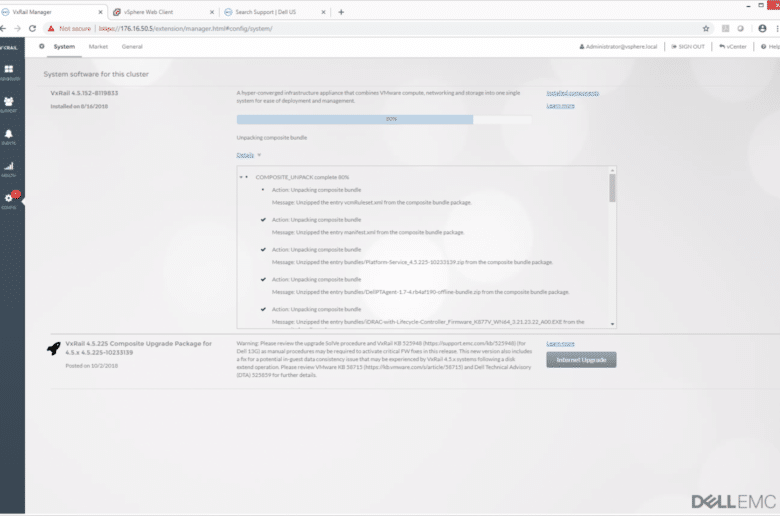Click the gear icon beside System tab
Image resolution: width=780 pixels, height=516 pixels.
click(42, 46)
